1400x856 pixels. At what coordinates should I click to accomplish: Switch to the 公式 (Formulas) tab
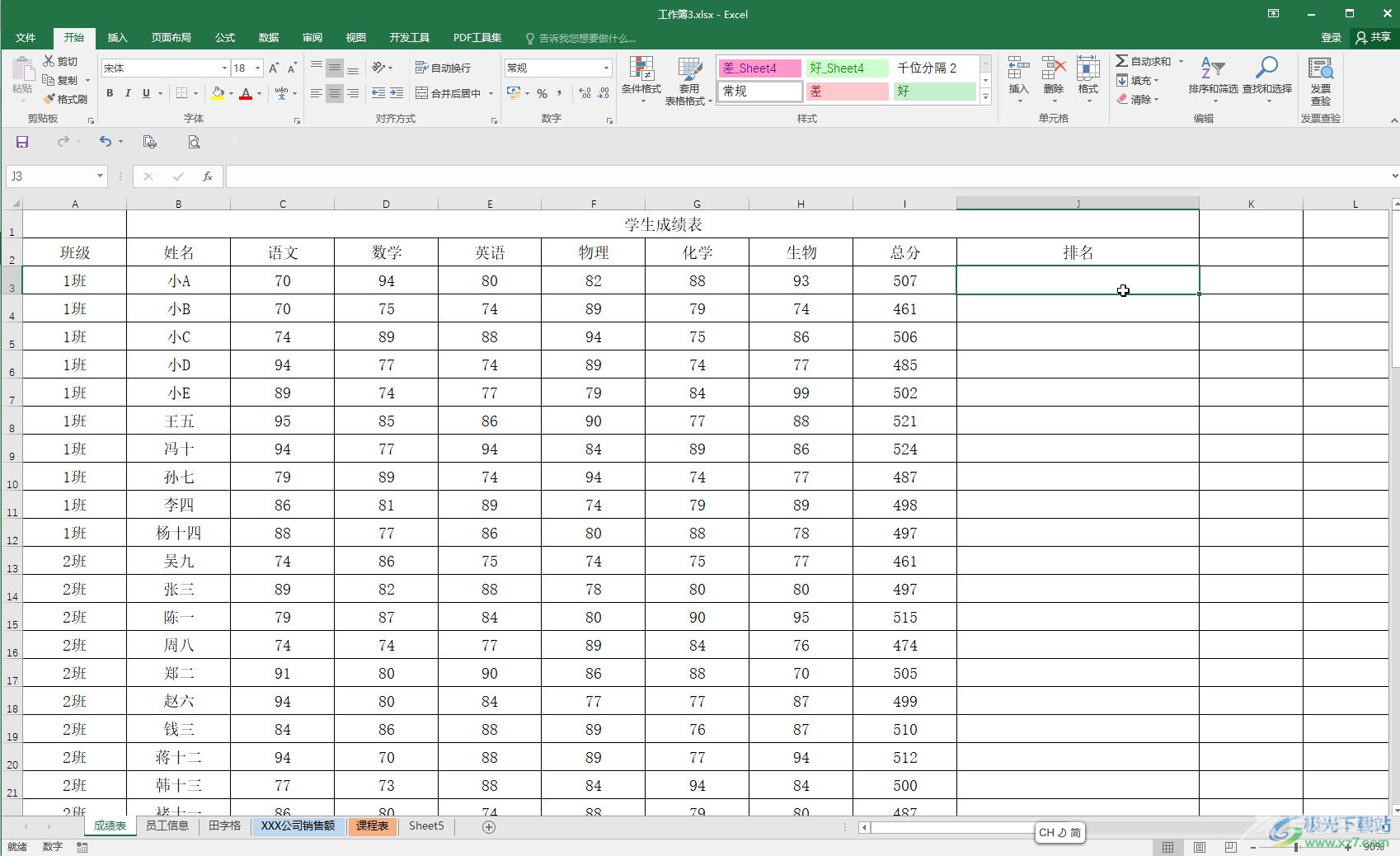pyautogui.click(x=225, y=37)
